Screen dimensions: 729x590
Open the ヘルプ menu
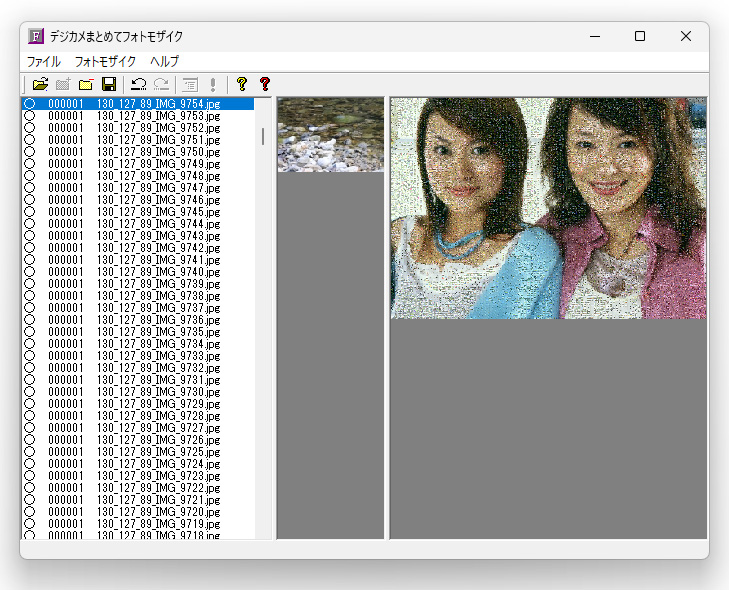[x=165, y=61]
